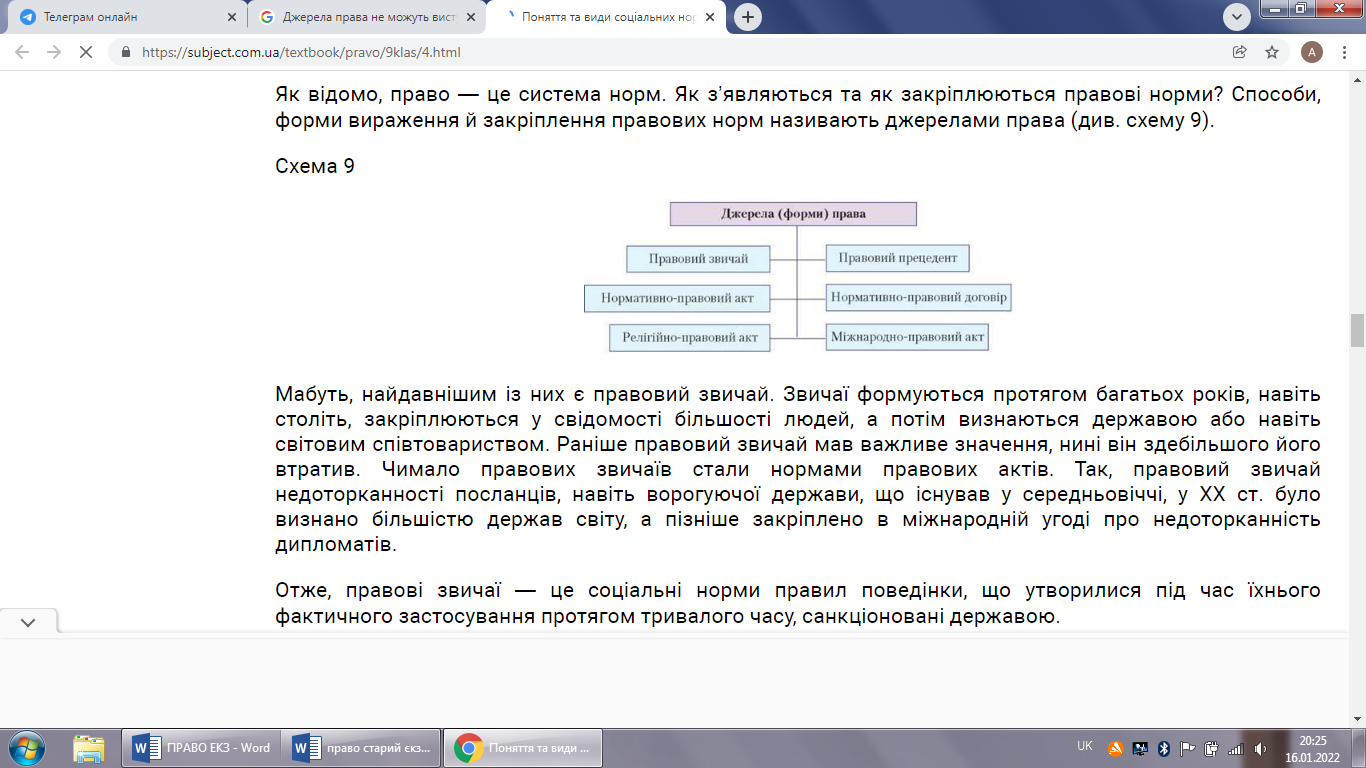Open the profile avatar 'A'
Viewport: 1366px width, 768px height.
(1312, 52)
